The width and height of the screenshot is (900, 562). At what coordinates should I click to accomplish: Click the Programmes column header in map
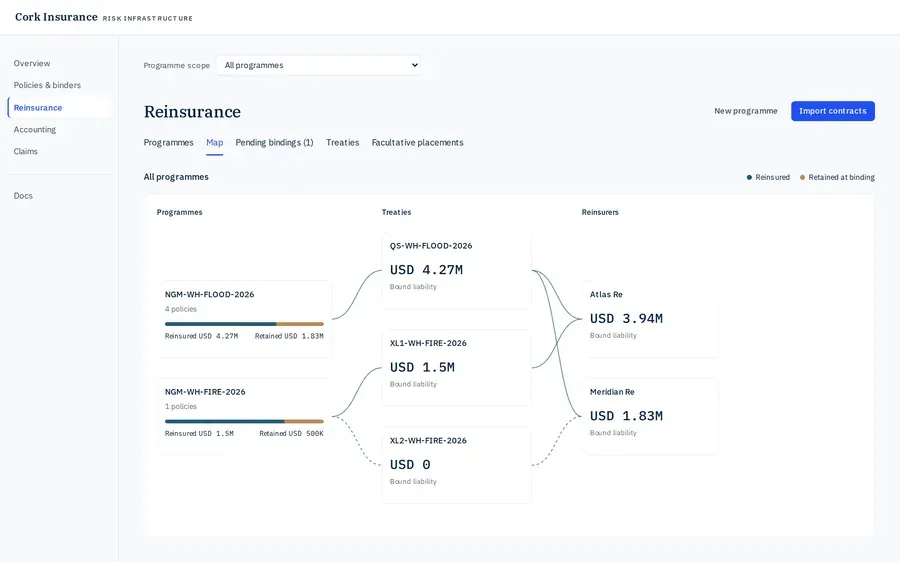180,212
